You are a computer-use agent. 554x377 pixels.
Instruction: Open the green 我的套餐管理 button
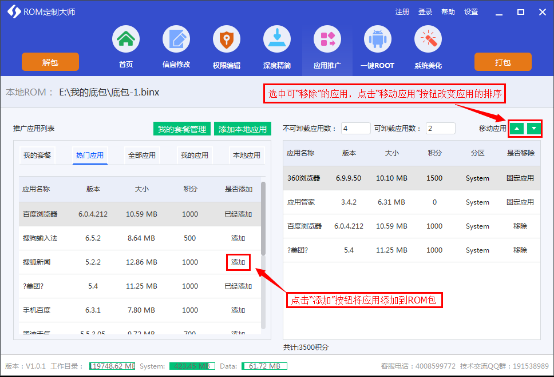point(182,129)
